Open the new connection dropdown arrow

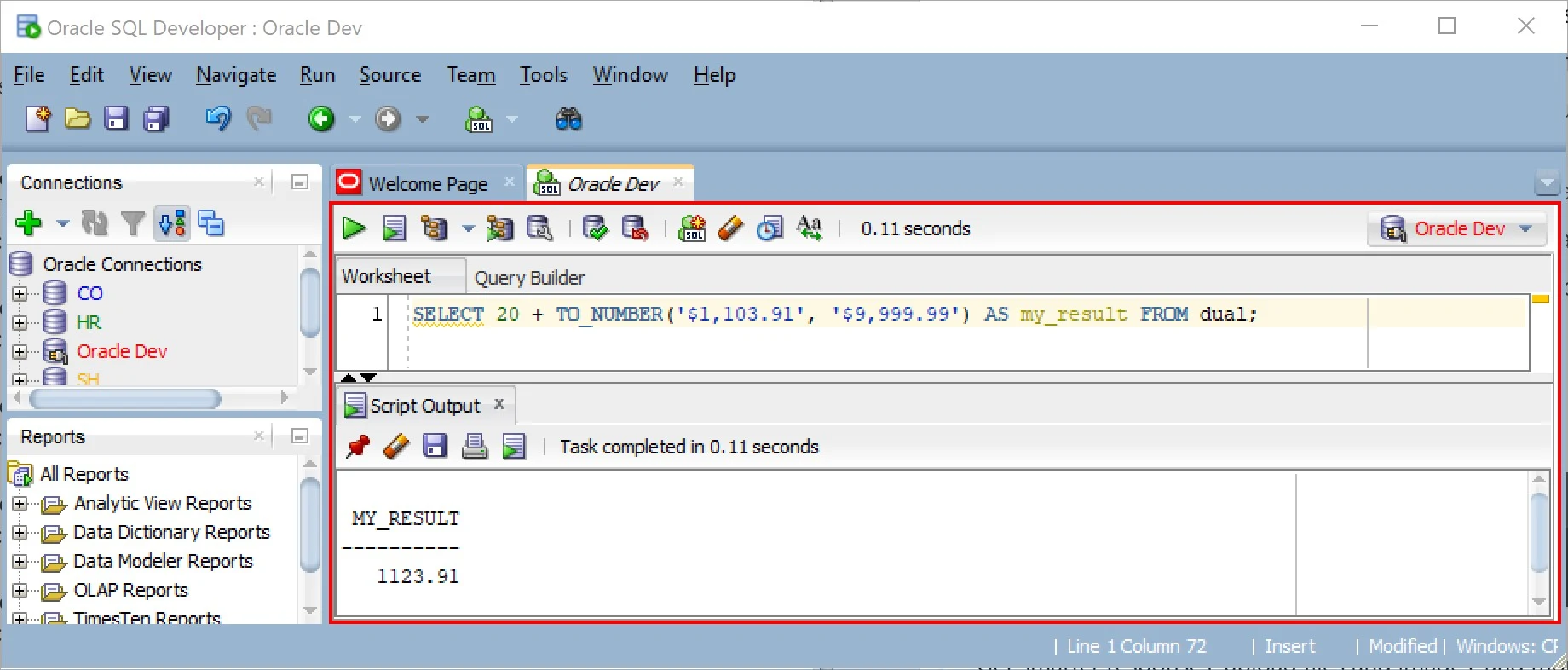pyautogui.click(x=62, y=224)
